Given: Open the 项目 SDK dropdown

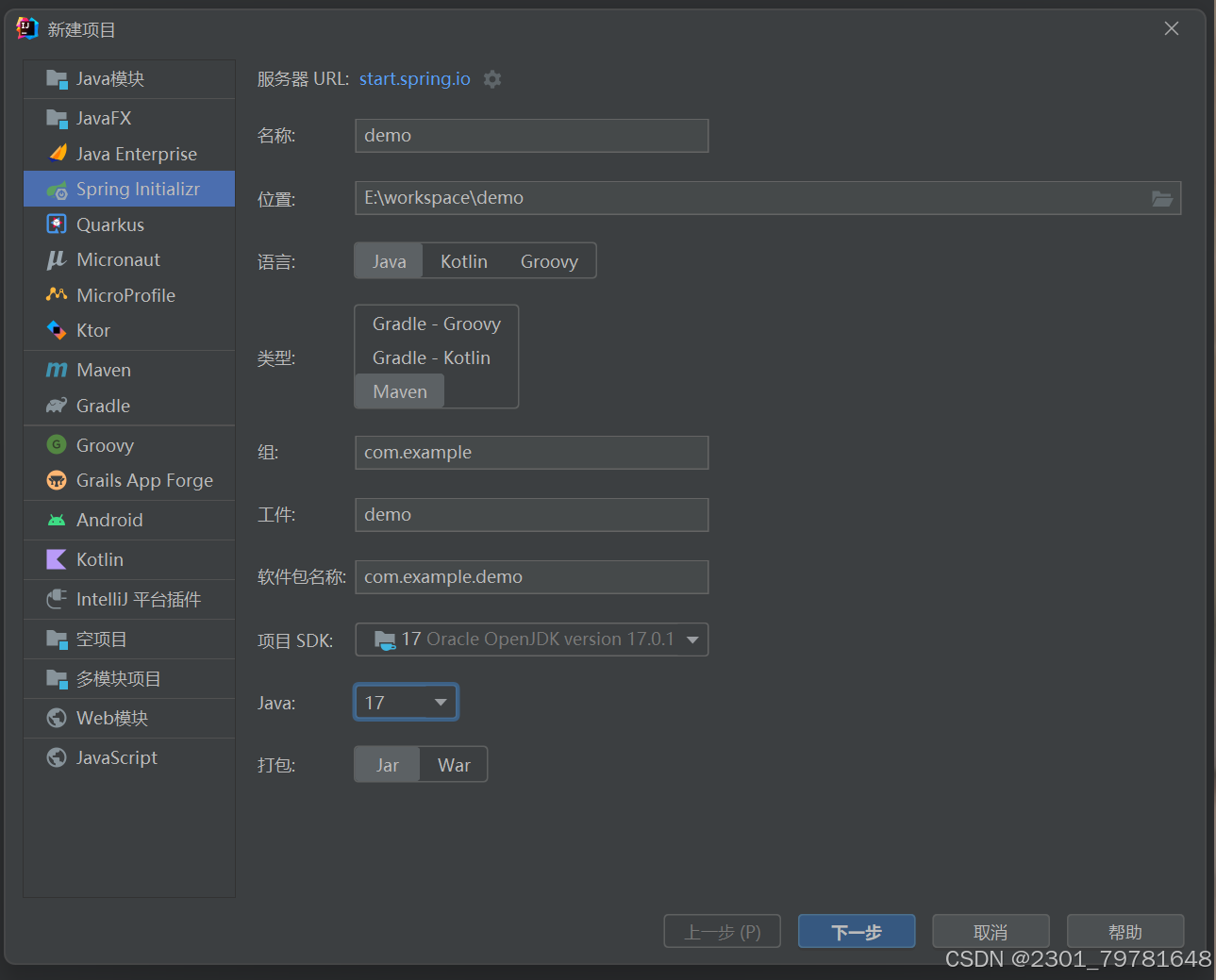Looking at the screenshot, I should tap(532, 639).
